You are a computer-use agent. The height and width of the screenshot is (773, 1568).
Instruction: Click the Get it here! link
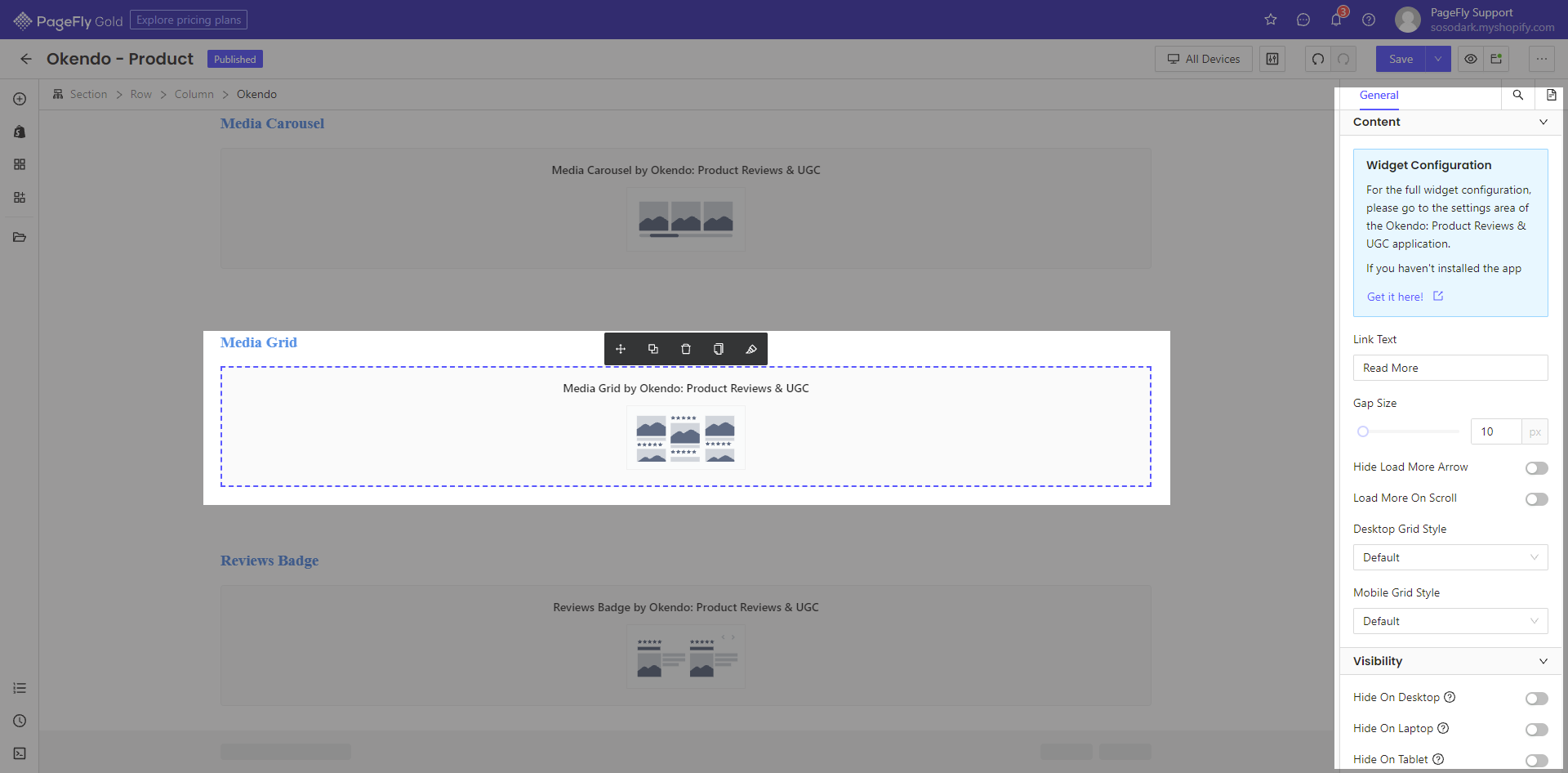pos(1405,297)
